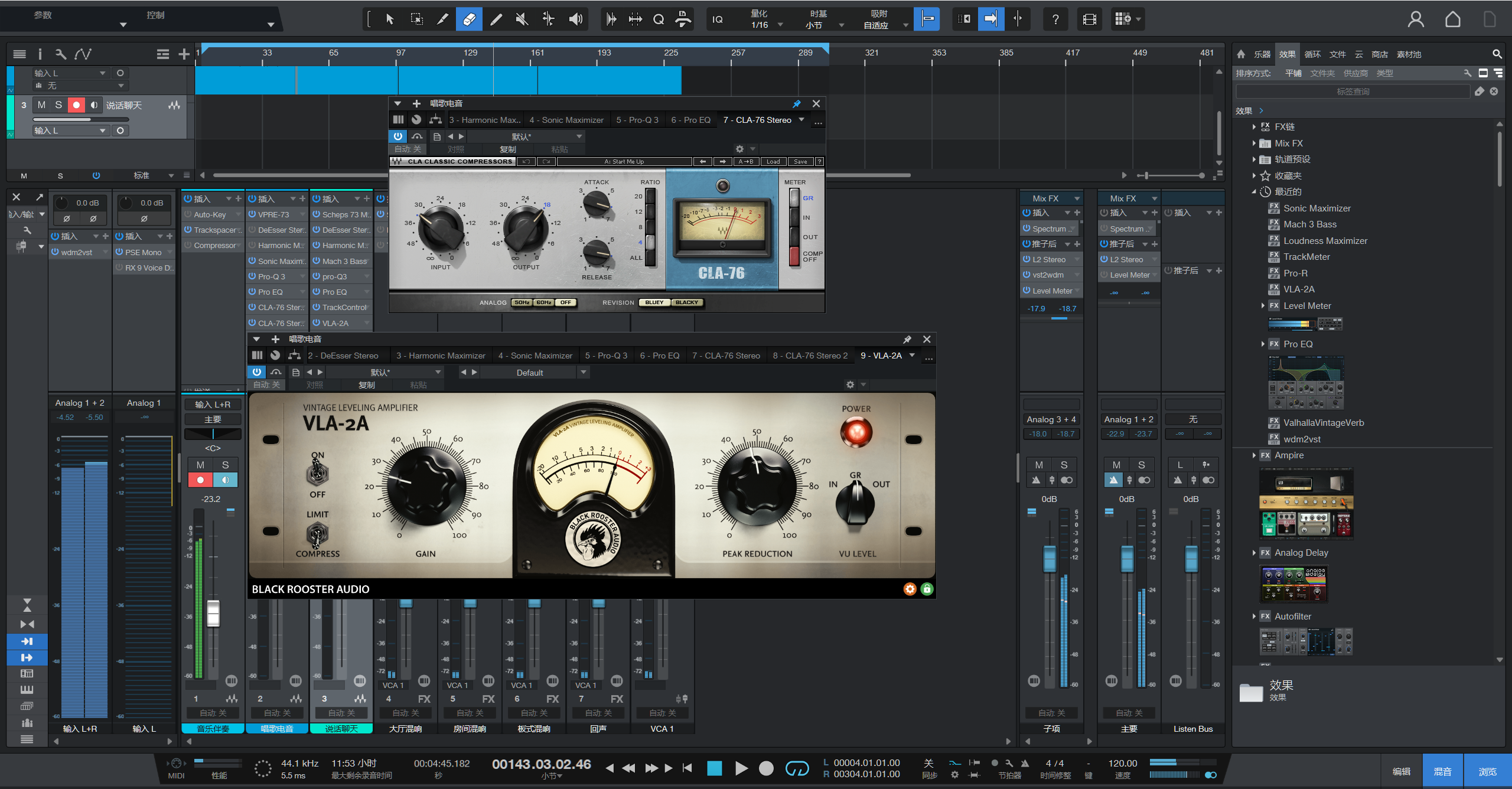The image size is (1512, 789).
Task: Click the Record button in transport
Action: point(766,768)
